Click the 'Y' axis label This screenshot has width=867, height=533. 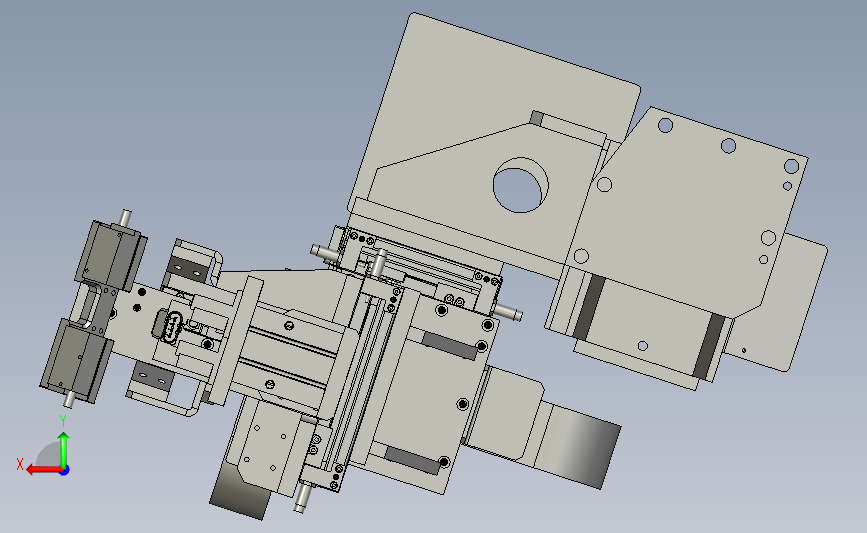point(63,421)
